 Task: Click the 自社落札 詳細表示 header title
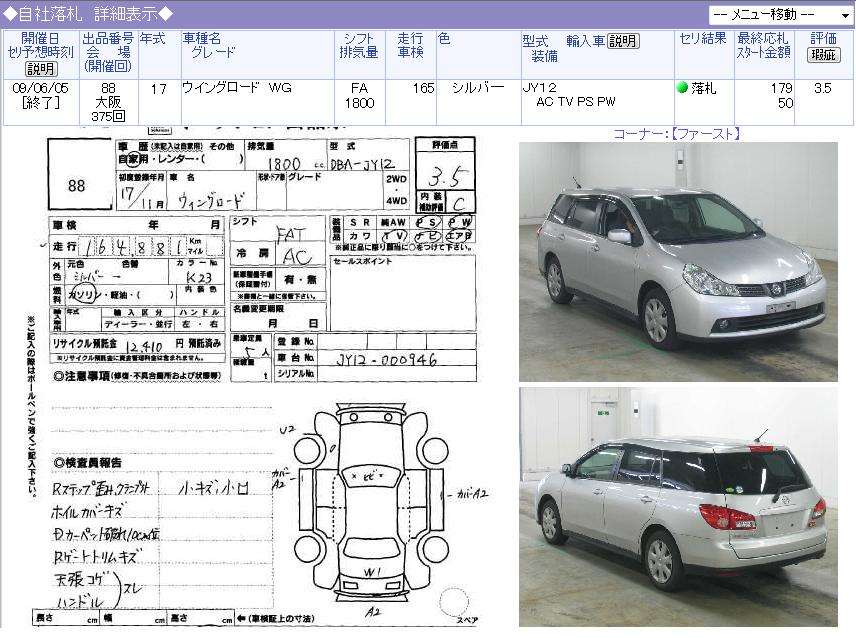point(88,14)
